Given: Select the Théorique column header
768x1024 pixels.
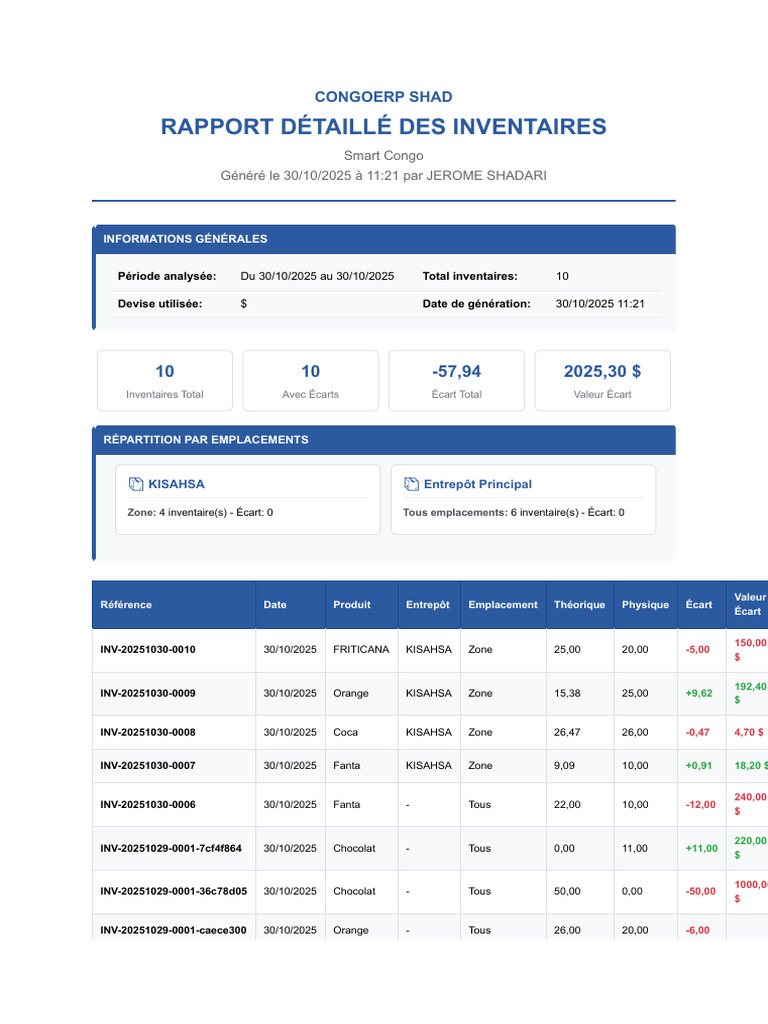Looking at the screenshot, I should pos(579,605).
